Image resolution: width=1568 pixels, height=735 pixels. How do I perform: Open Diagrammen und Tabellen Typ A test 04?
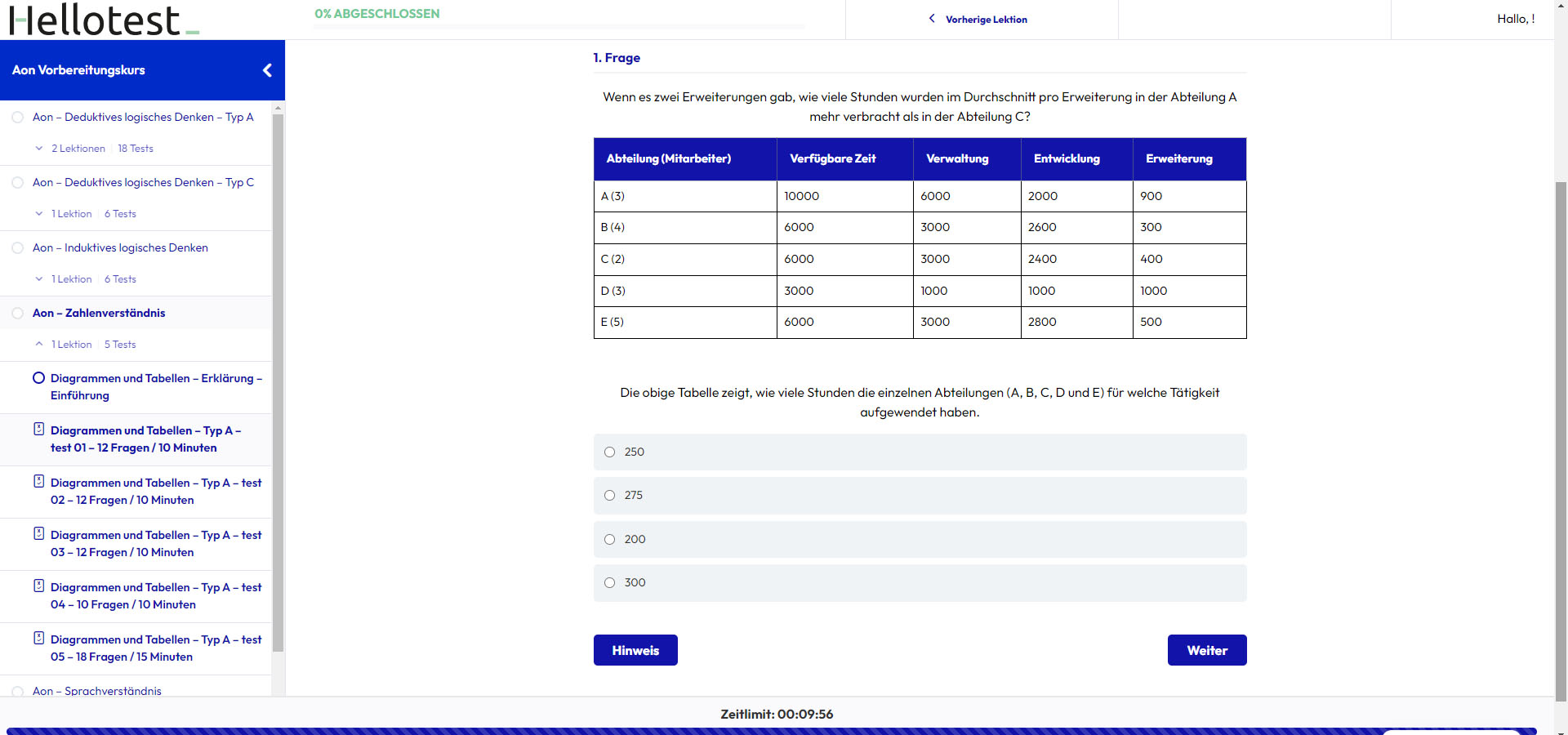(156, 596)
